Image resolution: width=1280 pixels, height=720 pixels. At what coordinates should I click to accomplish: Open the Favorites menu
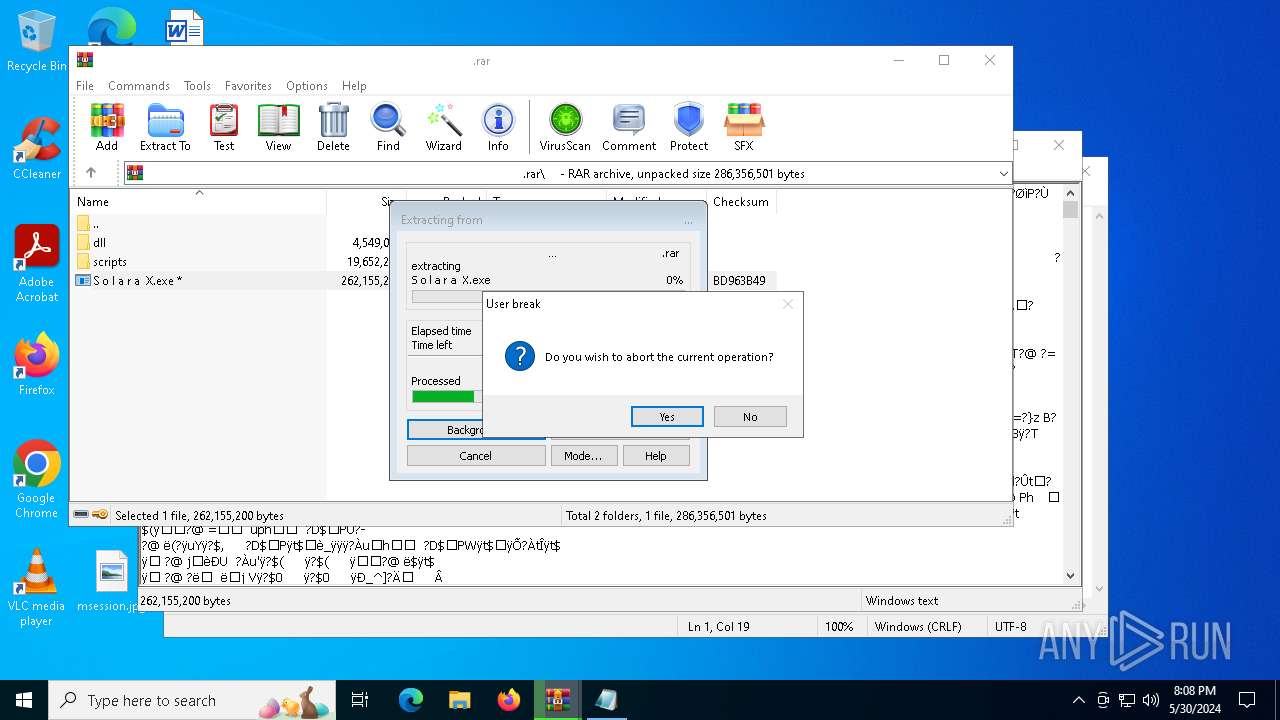248,86
